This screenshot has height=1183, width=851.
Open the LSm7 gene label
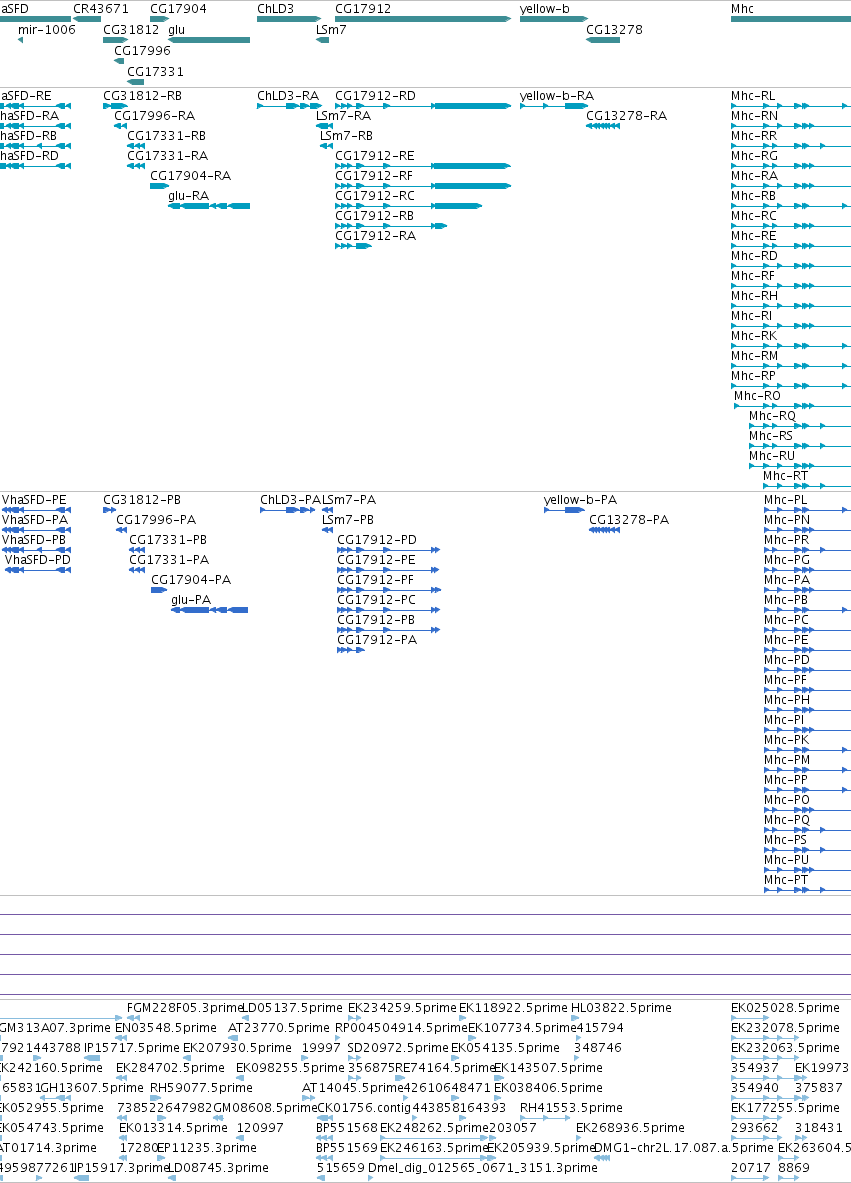pos(331,30)
